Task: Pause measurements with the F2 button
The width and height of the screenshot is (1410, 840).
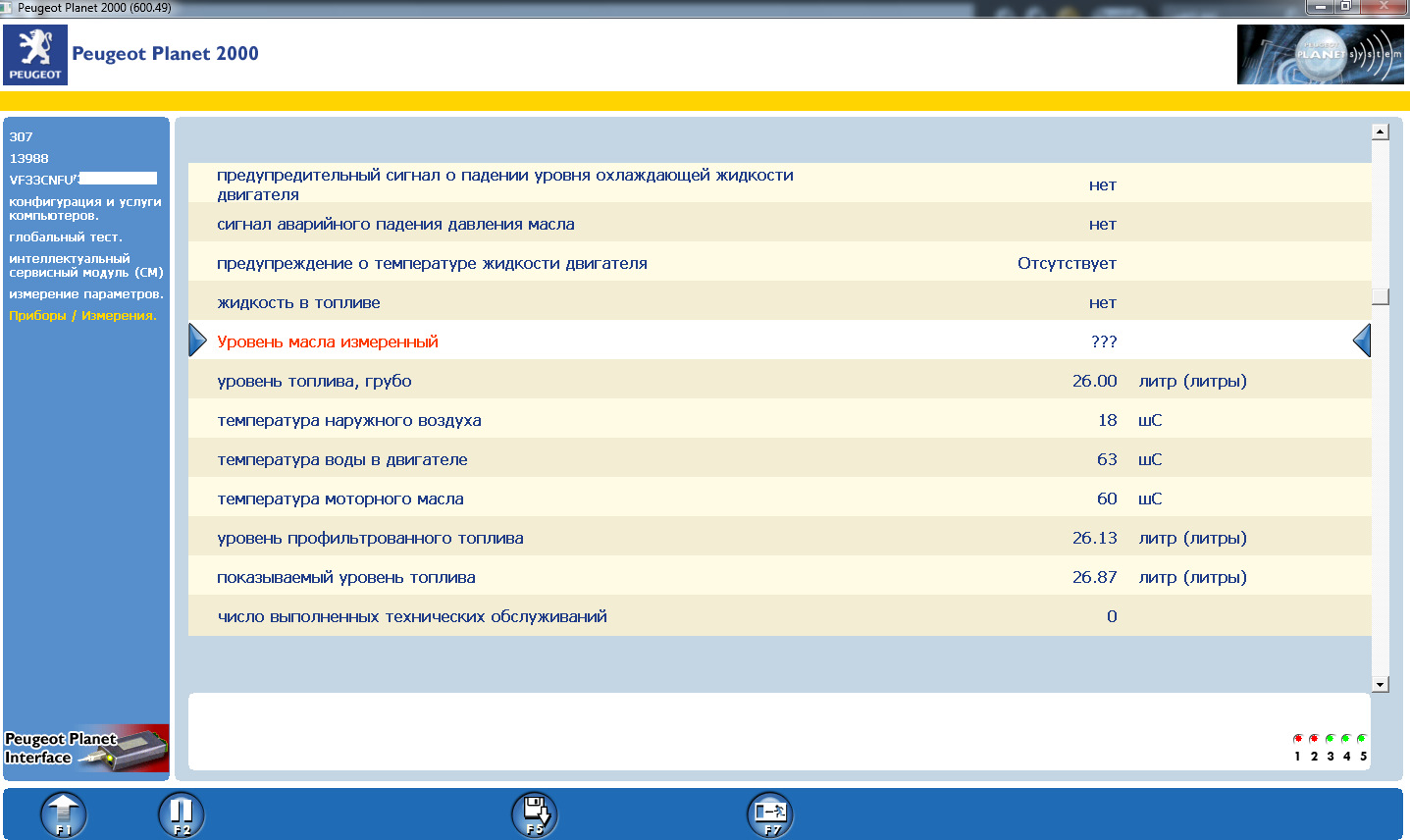Action: click(x=182, y=814)
